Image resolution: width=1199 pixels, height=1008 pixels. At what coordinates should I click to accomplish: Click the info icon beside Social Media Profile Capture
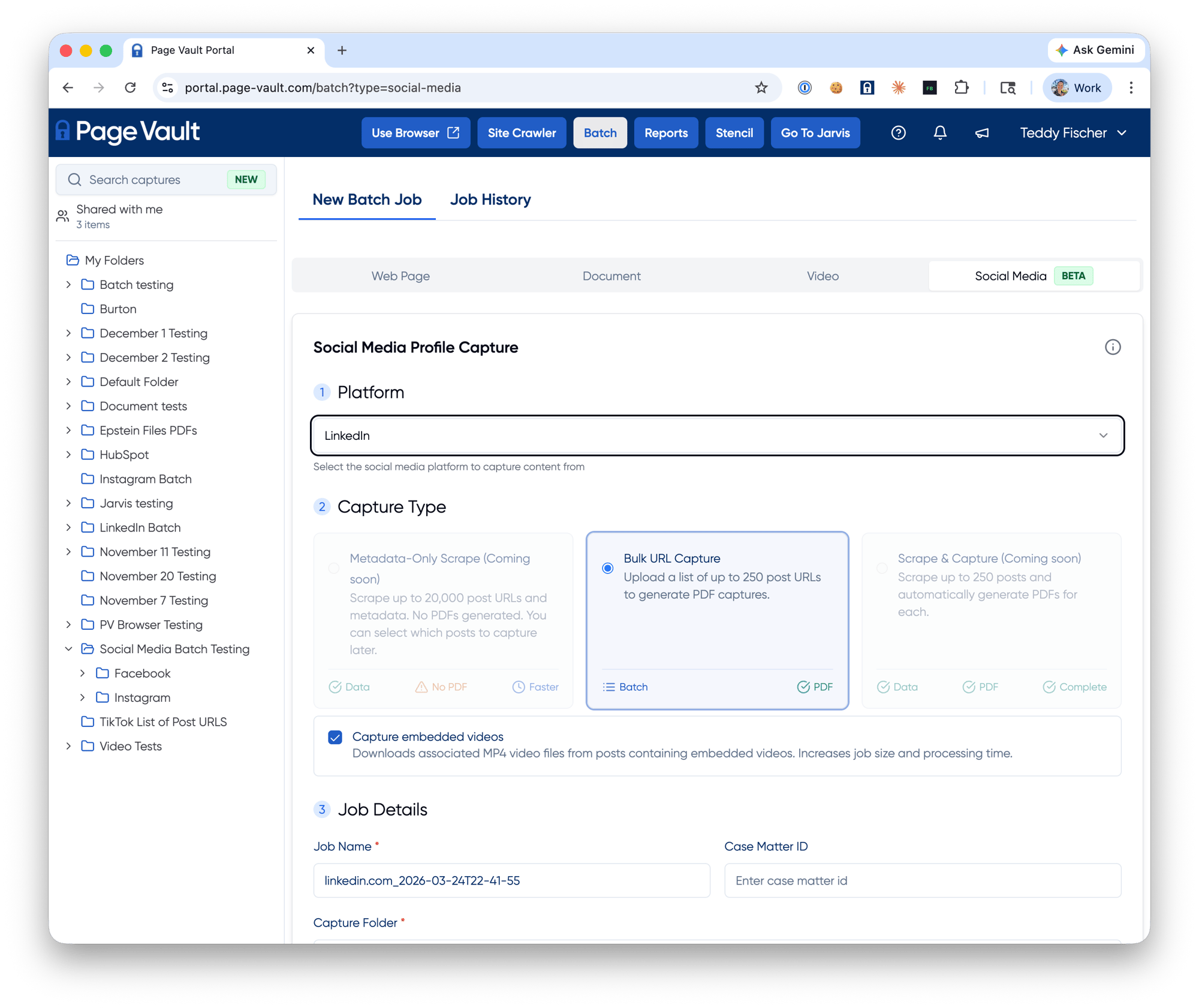pyautogui.click(x=1112, y=348)
